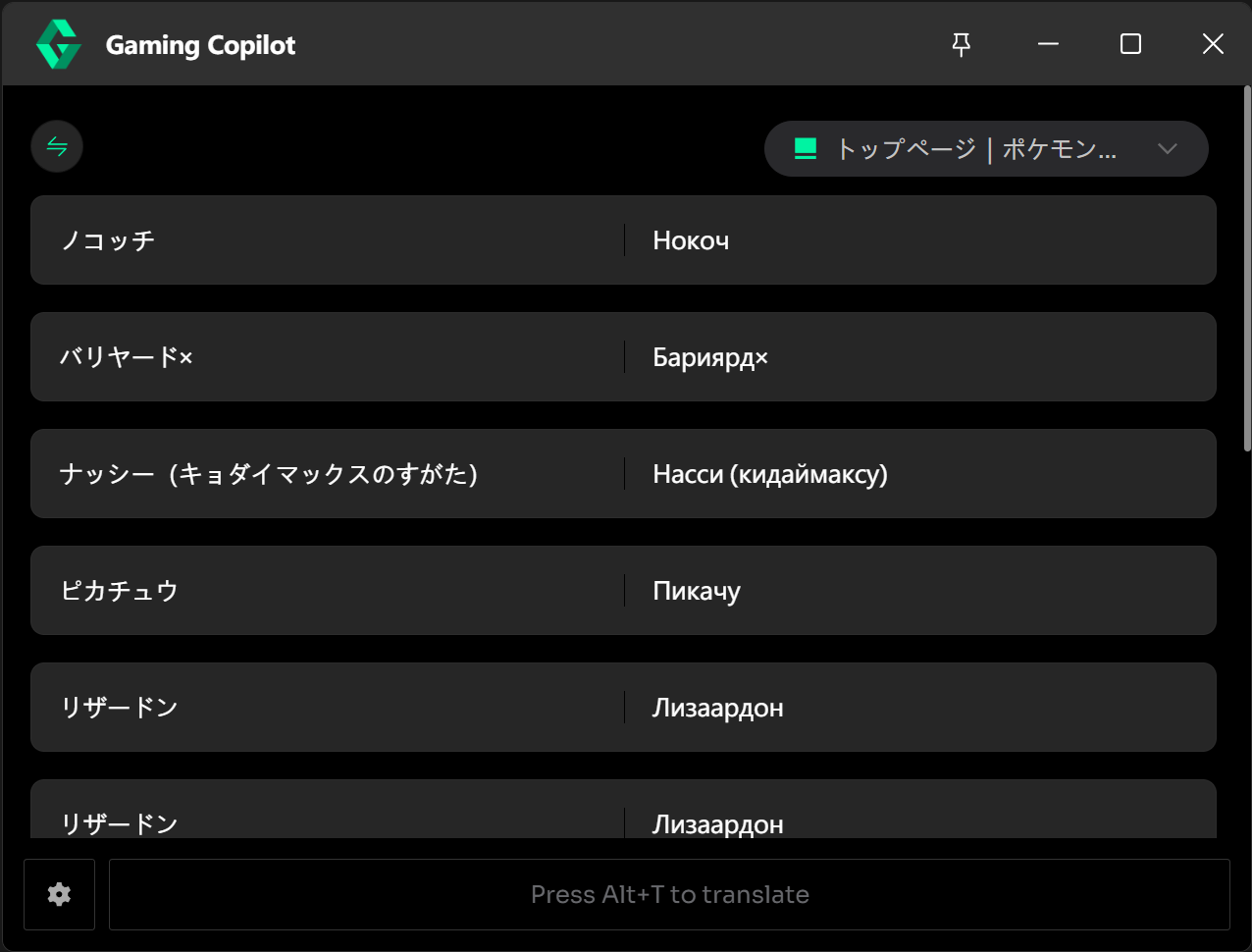Viewport: 1252px width, 952px height.
Task: Click the swap languages arrows icon
Action: pyautogui.click(x=57, y=147)
